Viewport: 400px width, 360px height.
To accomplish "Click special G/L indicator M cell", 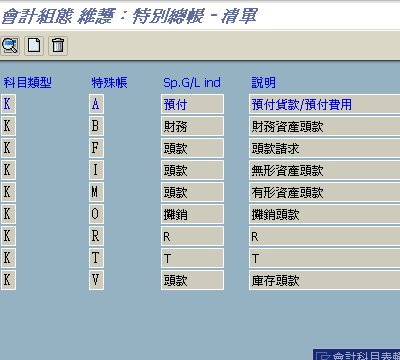I will coord(96,192).
